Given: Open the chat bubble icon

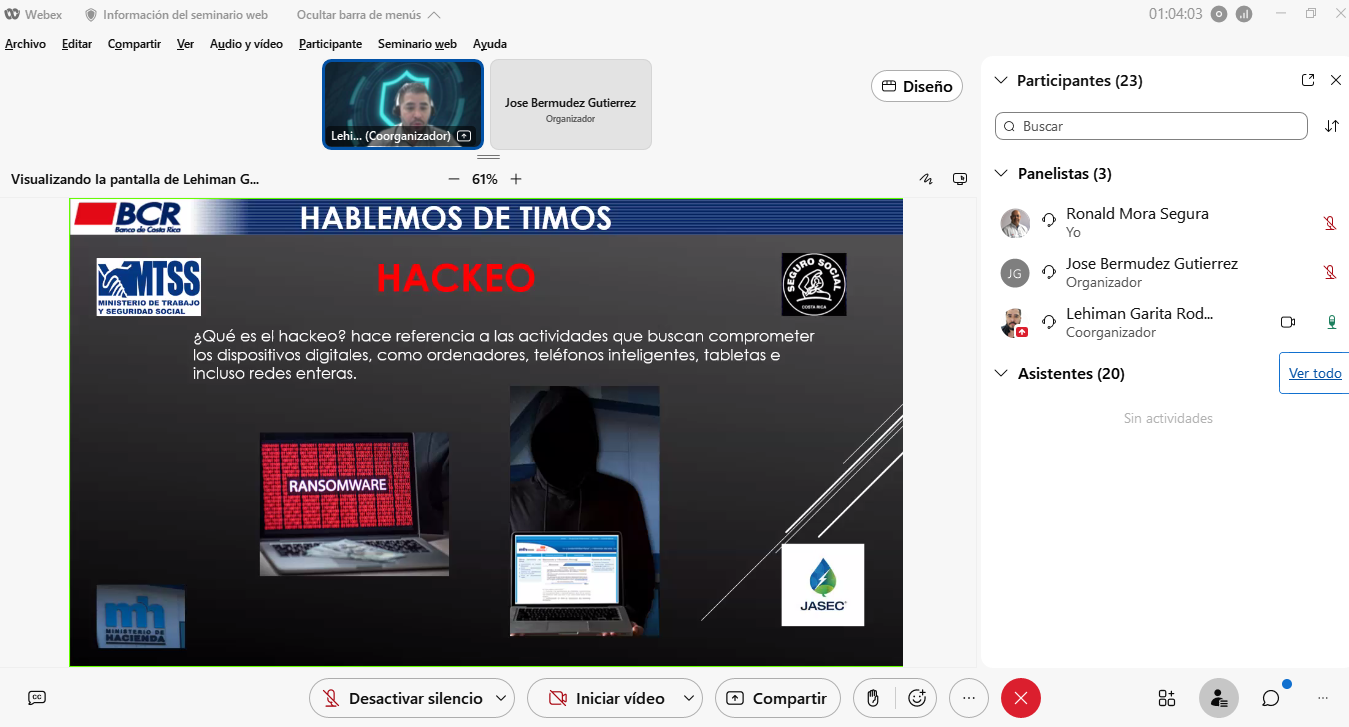Looking at the screenshot, I should click(x=1271, y=698).
